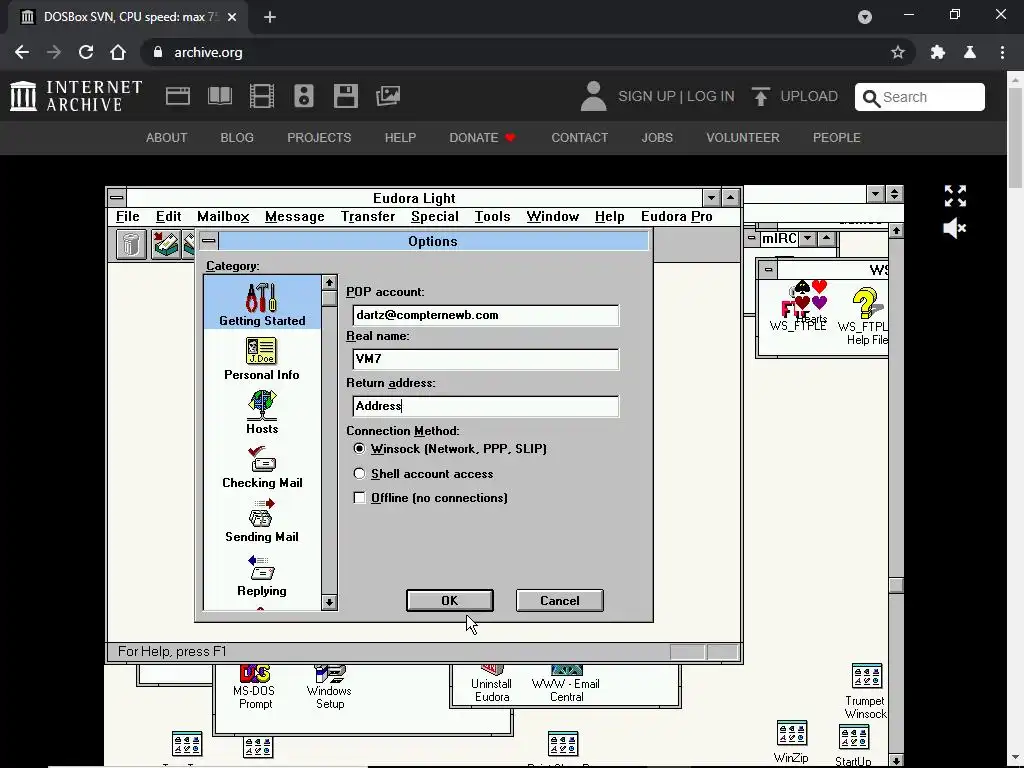This screenshot has height=768, width=1024.
Task: Click the category list scroll down arrow
Action: pos(329,602)
